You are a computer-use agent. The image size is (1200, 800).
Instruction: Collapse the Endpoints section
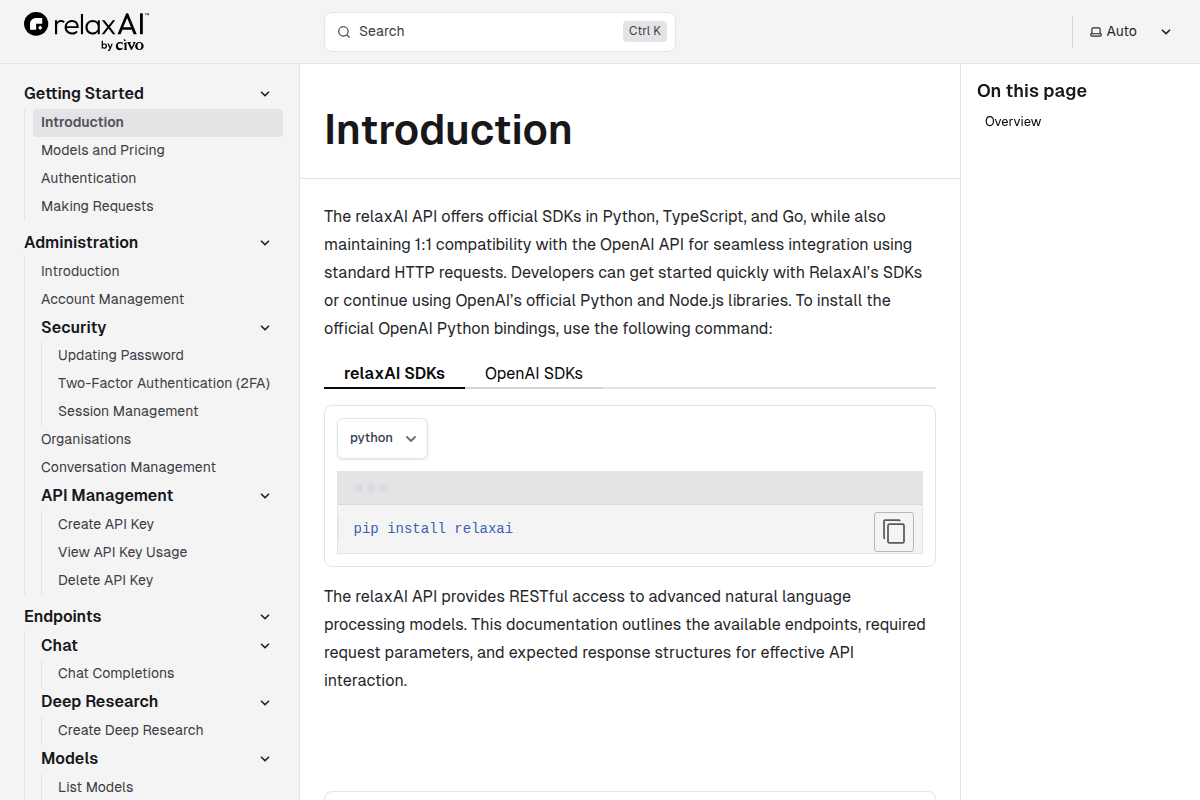(x=265, y=617)
